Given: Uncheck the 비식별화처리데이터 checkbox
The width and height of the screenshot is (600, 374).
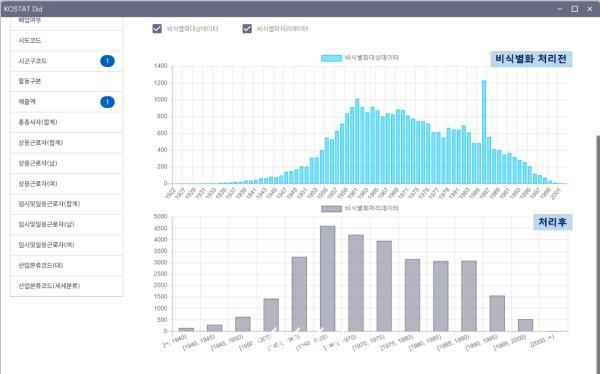Looking at the screenshot, I should (x=247, y=29).
